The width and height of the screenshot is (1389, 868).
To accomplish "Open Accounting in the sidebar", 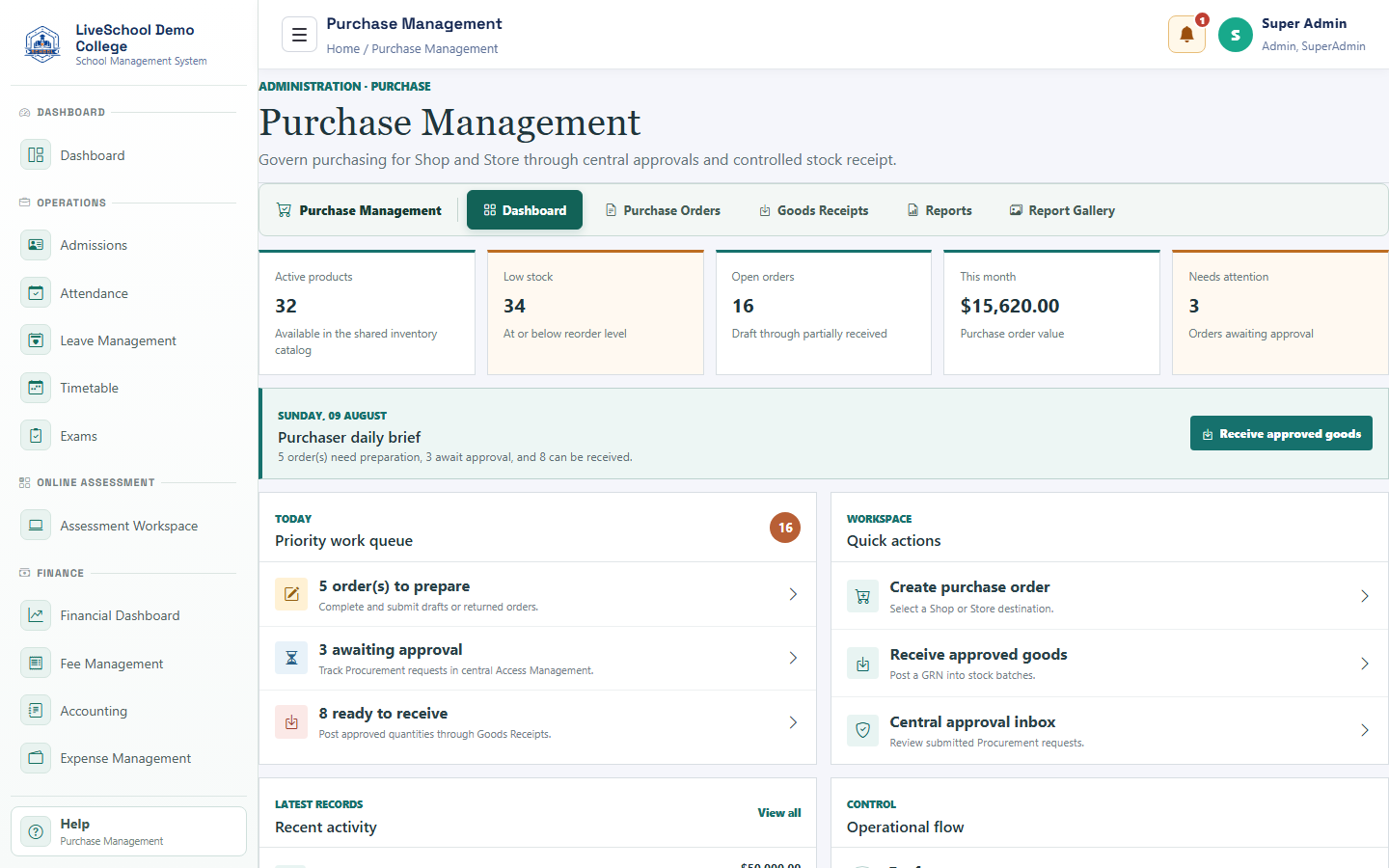I will click(128, 711).
